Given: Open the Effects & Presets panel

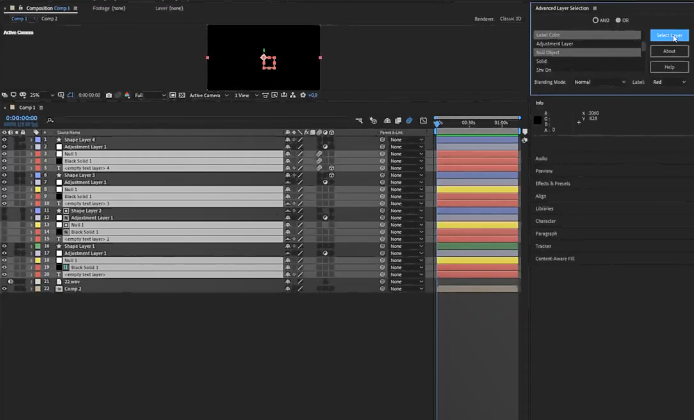Looking at the screenshot, I should tap(552, 183).
